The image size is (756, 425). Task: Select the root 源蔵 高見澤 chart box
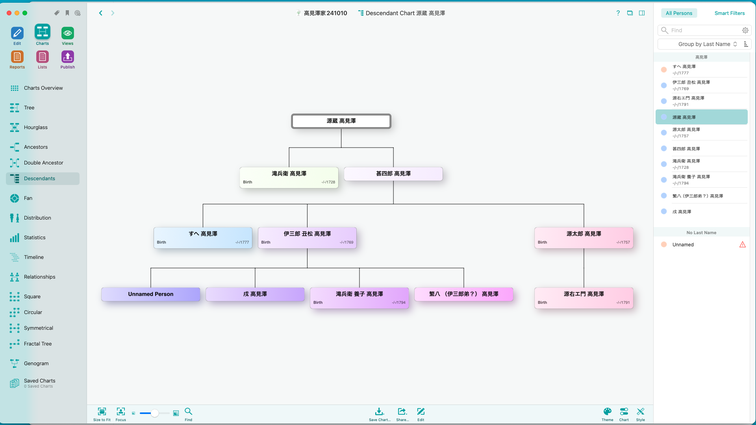point(341,121)
